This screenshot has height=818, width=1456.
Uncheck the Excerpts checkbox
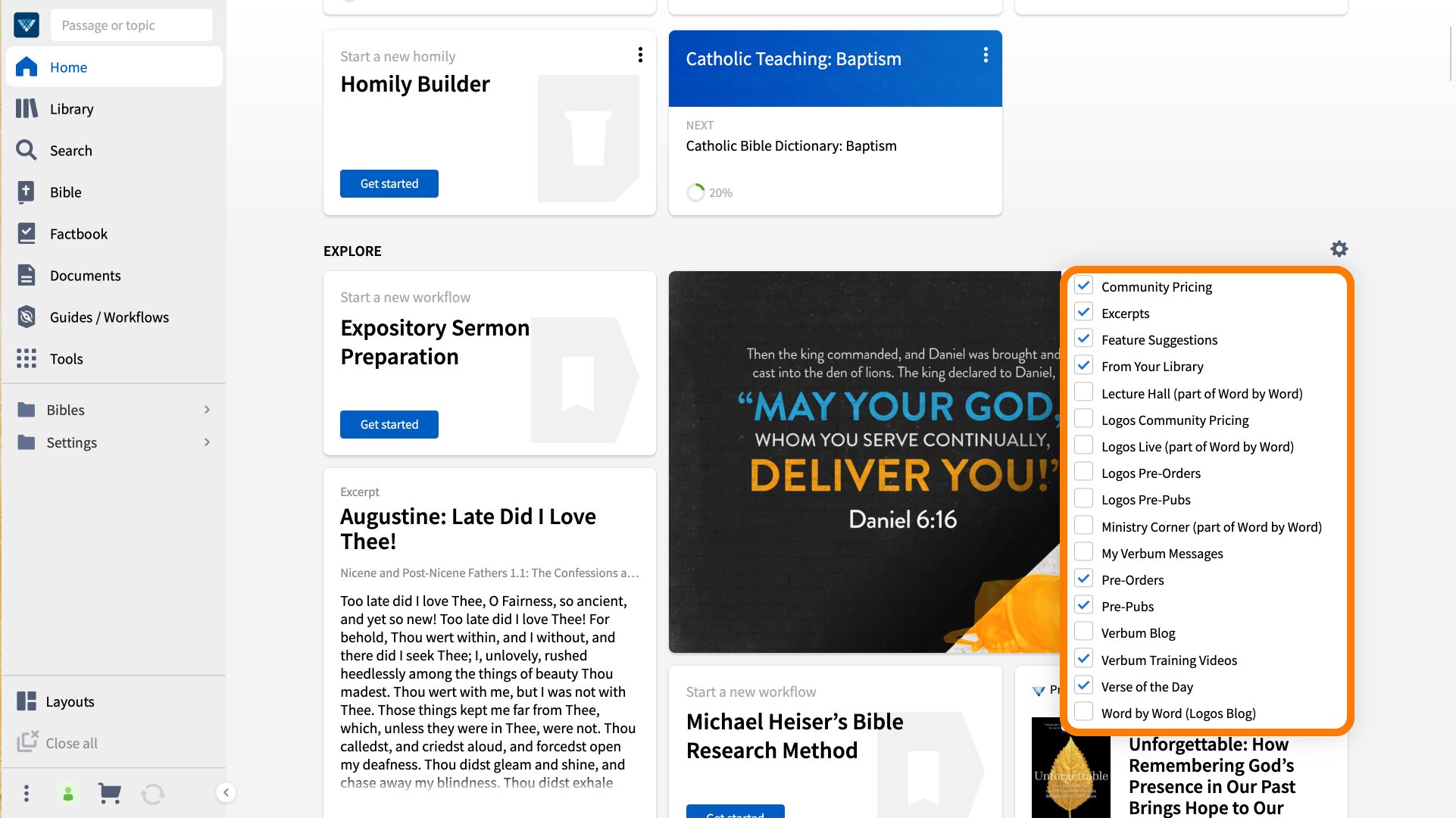[1084, 312]
